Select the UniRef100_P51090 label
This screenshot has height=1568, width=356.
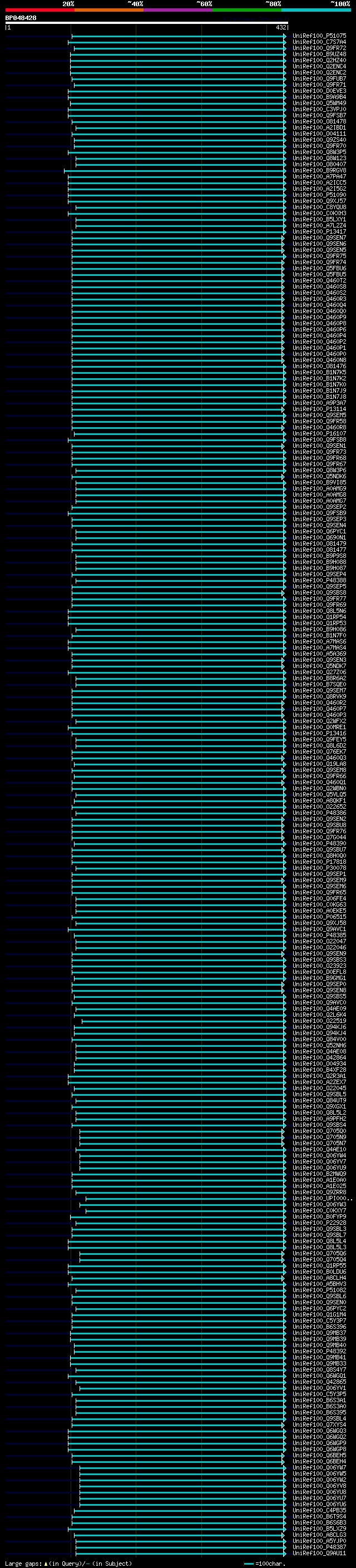(319, 195)
